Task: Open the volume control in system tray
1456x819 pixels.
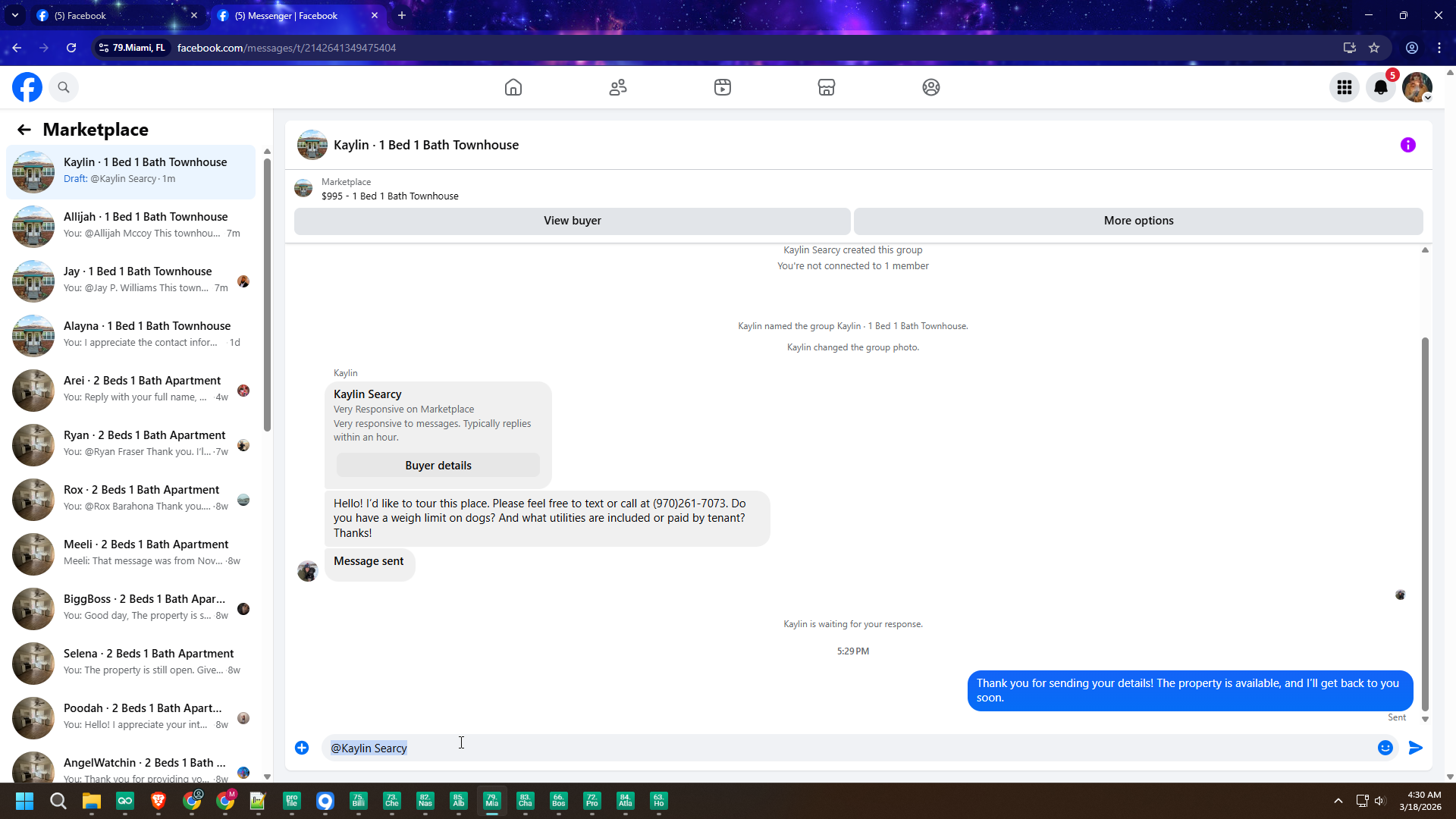Action: [x=1379, y=801]
